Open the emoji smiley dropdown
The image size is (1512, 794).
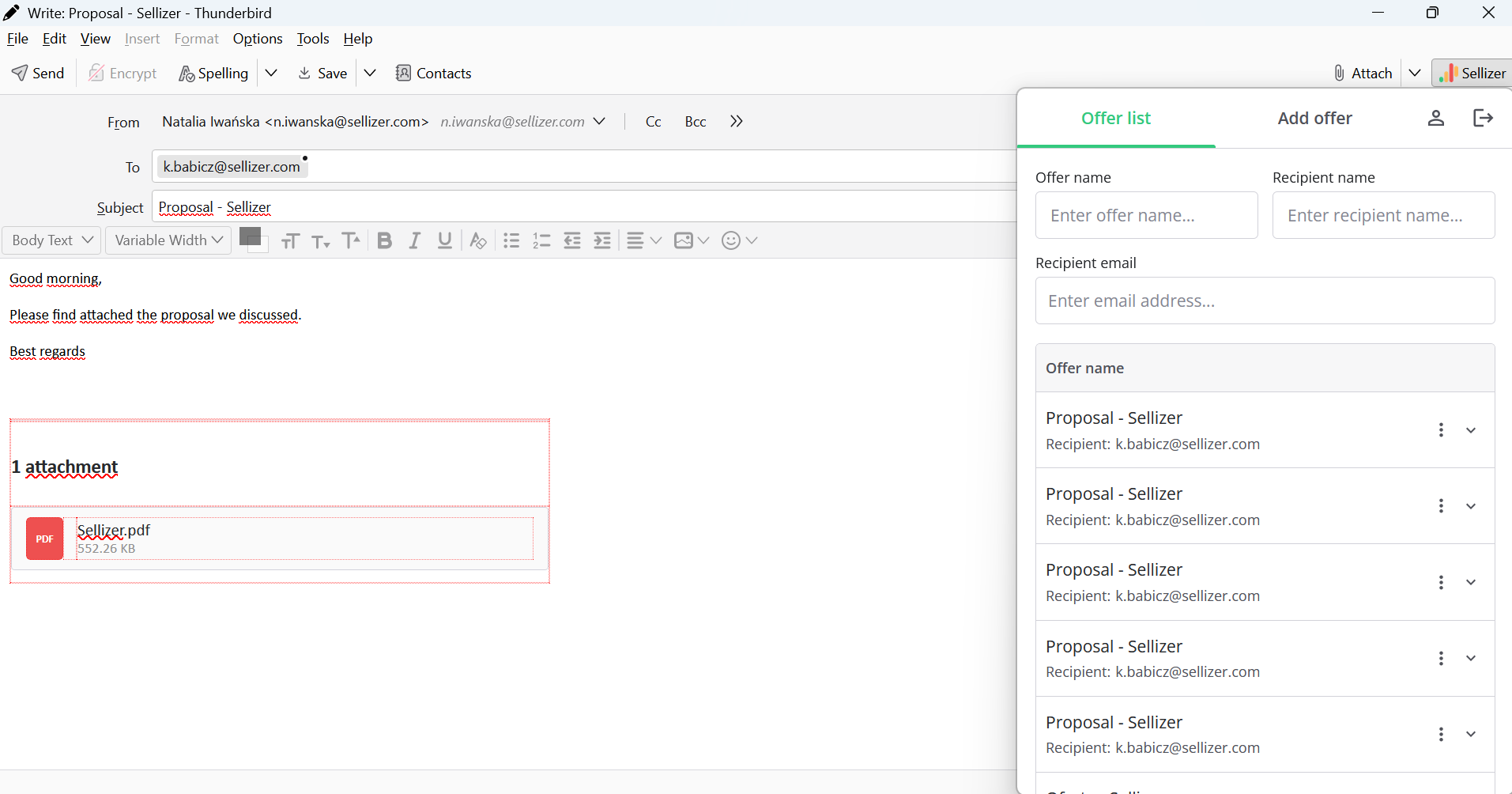click(x=740, y=240)
